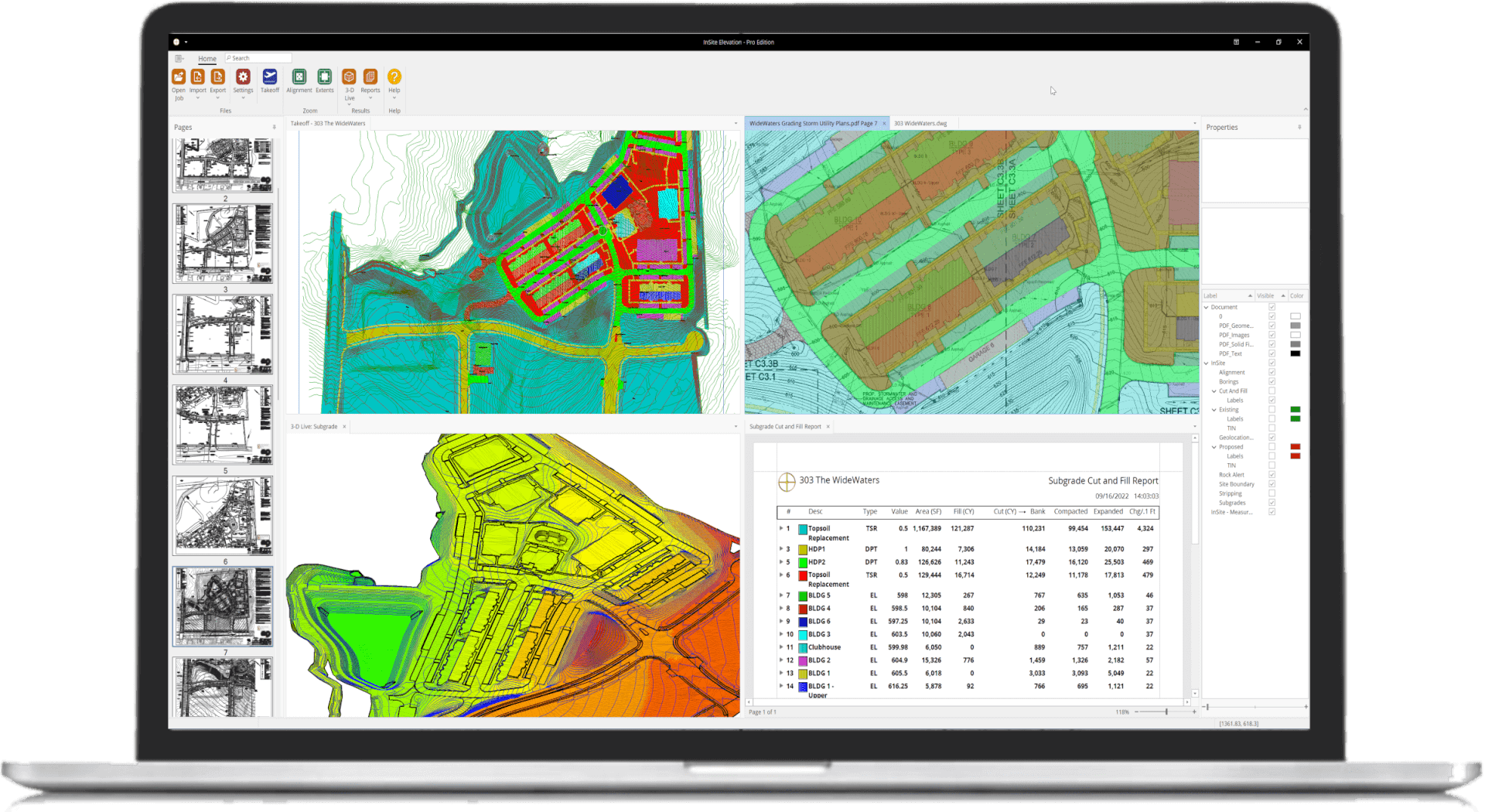Zoom to Extents icon
The width and height of the screenshot is (1485, 812).
325,77
